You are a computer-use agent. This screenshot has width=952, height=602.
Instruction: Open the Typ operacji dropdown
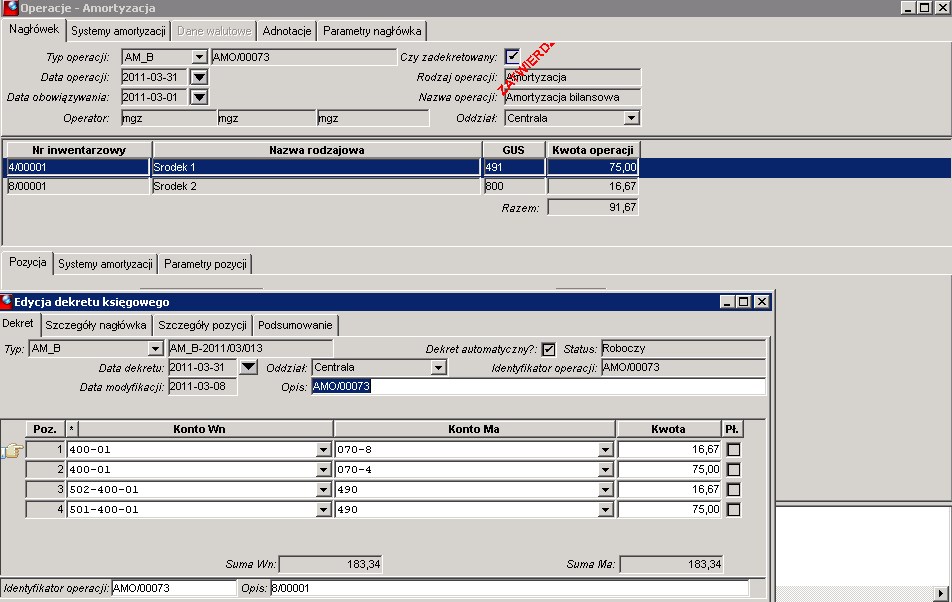point(199,57)
